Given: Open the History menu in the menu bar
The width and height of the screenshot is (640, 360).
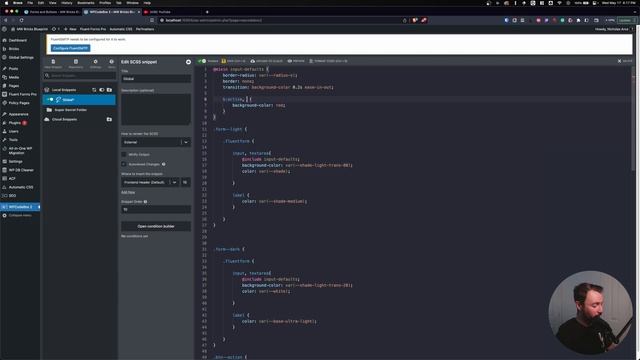Looking at the screenshot, I should click(x=66, y=3).
